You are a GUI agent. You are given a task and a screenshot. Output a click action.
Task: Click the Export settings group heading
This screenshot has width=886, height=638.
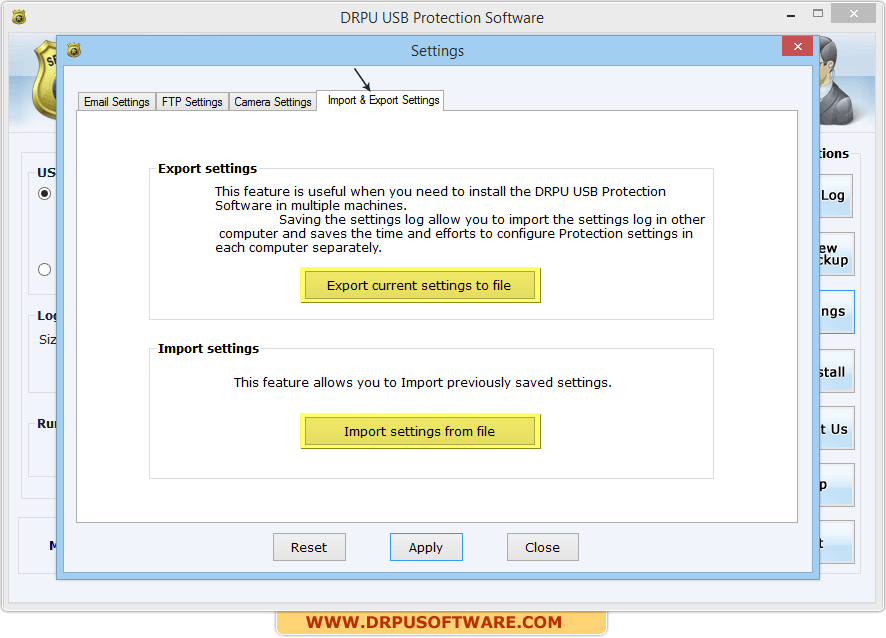(207, 168)
